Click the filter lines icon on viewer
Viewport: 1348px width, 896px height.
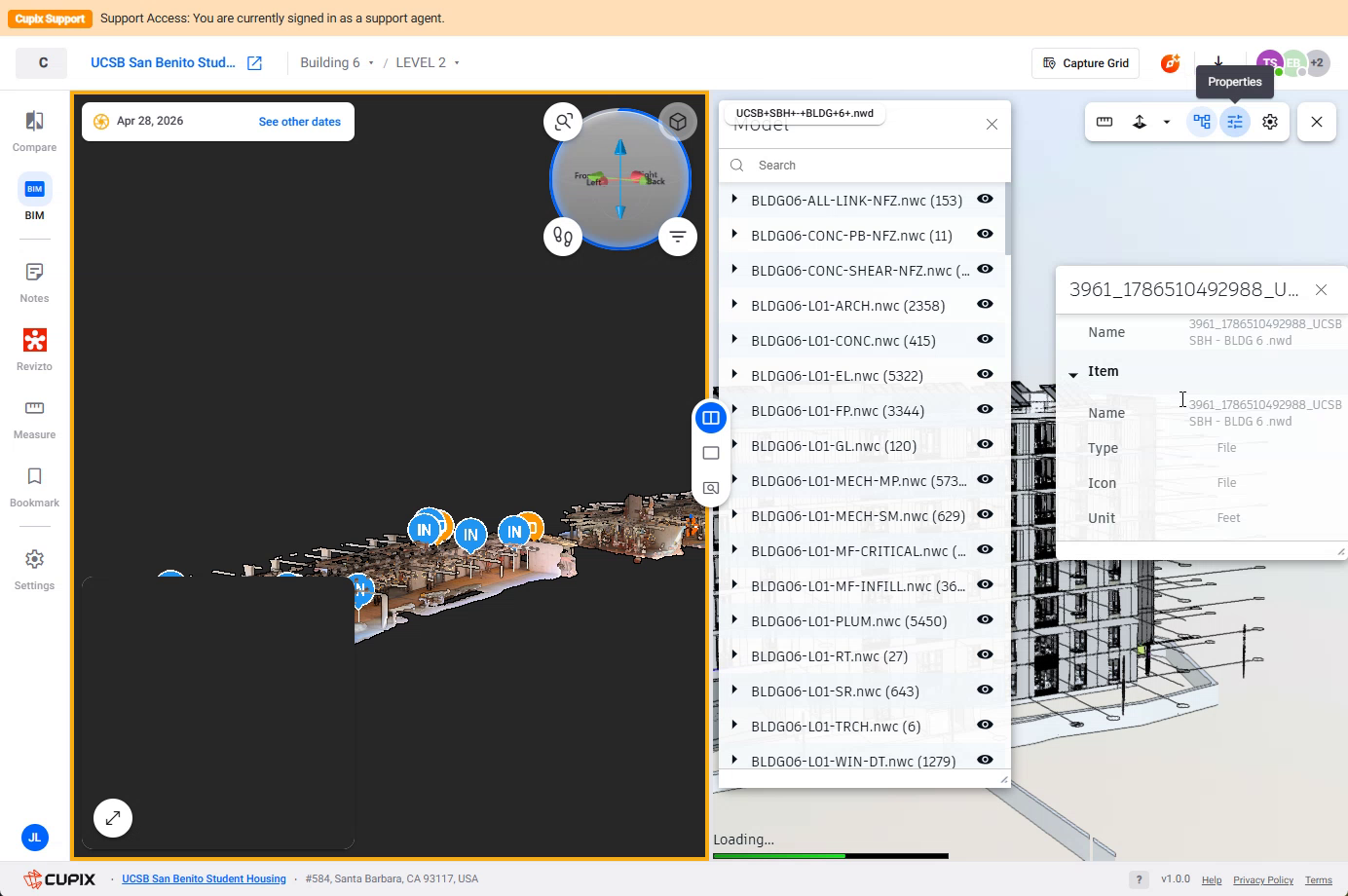point(678,237)
